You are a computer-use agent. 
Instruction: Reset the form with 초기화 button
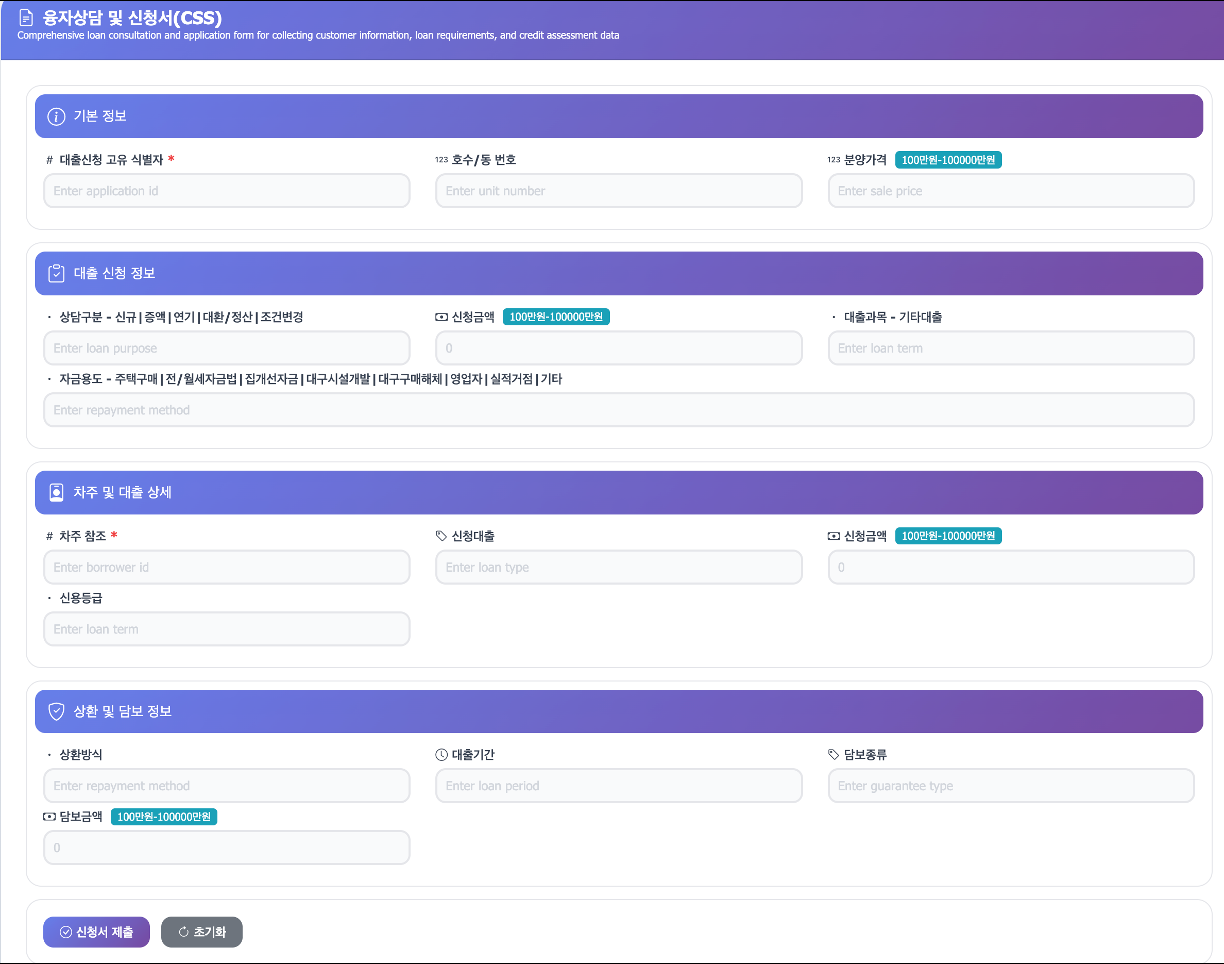[x=202, y=932]
